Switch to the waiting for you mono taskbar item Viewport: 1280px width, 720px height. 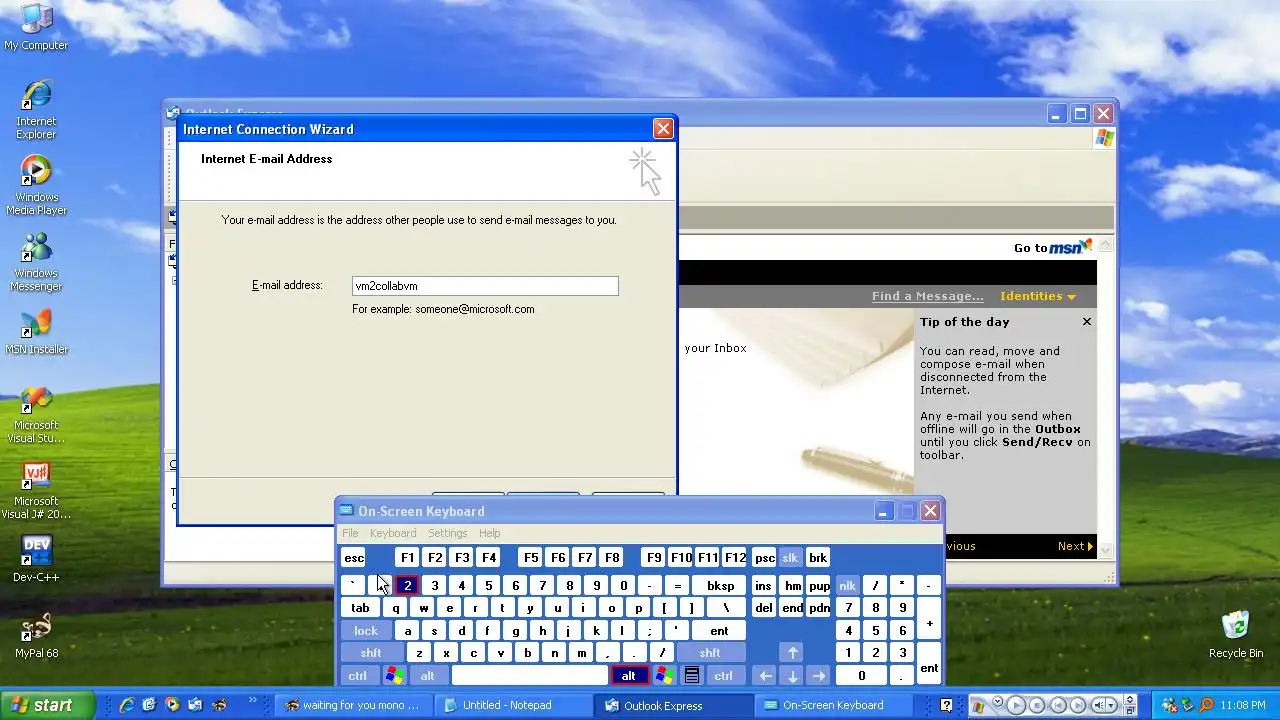353,705
